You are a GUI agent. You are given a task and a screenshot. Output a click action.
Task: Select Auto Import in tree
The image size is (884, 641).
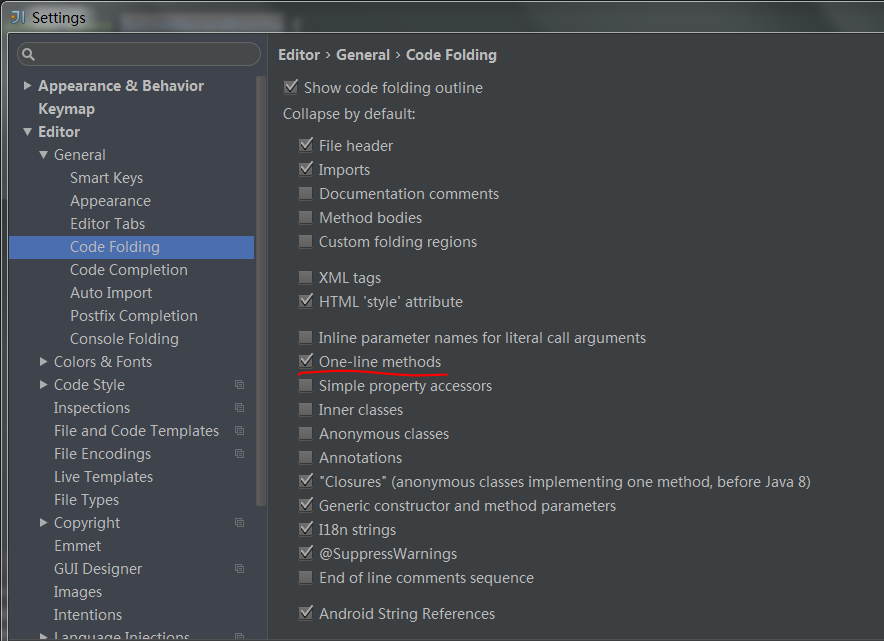[111, 293]
